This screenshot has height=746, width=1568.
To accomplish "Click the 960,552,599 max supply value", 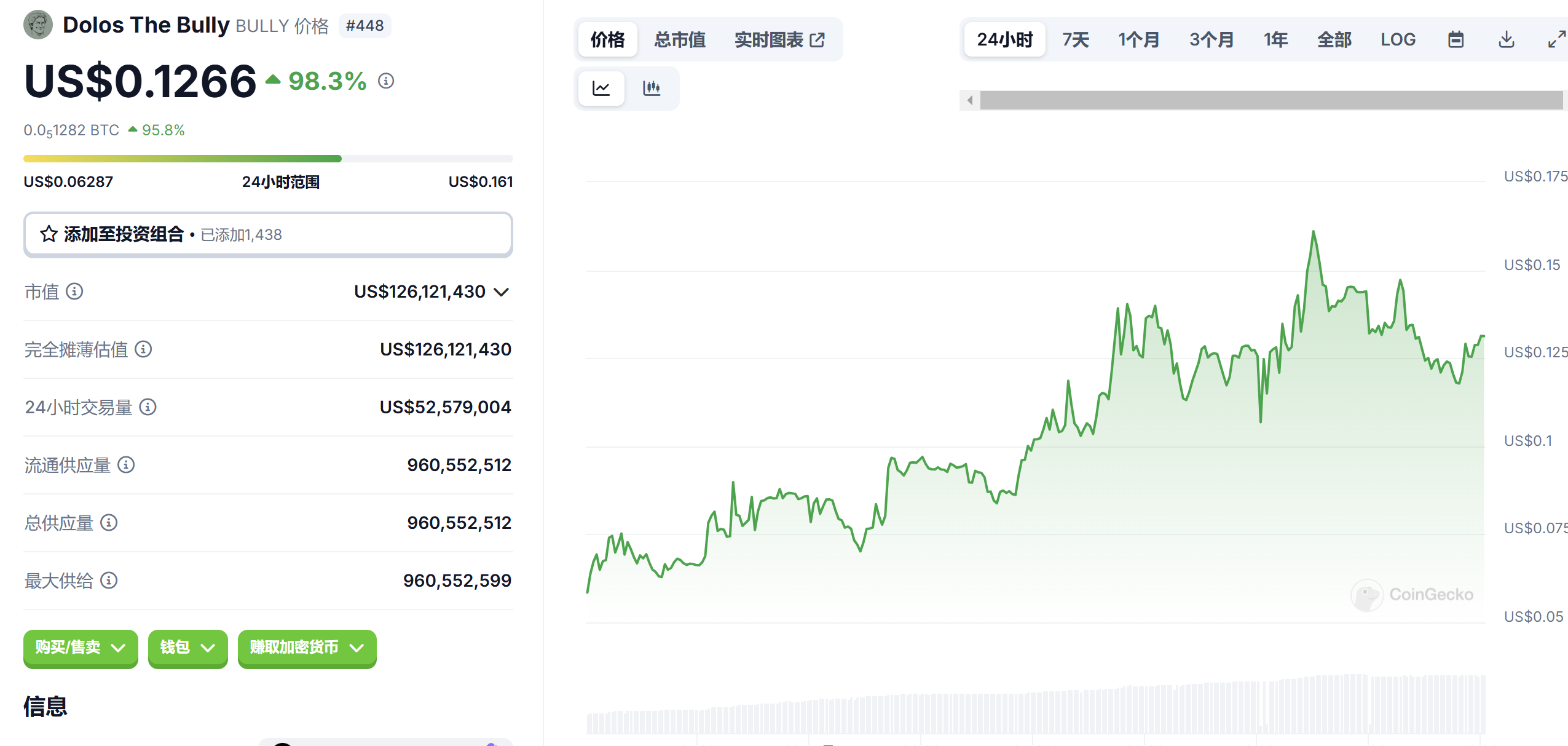I will pyautogui.click(x=457, y=581).
